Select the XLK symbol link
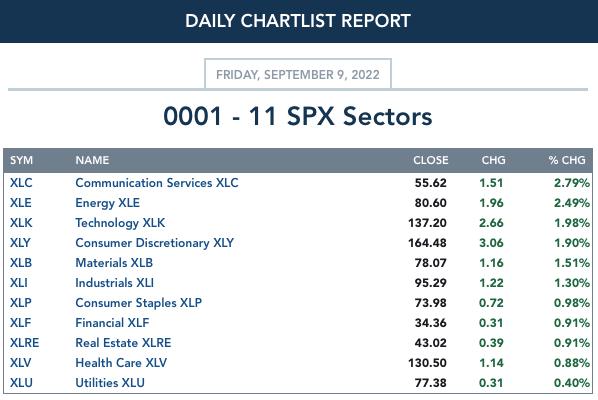This screenshot has width=598, height=400. (21, 223)
